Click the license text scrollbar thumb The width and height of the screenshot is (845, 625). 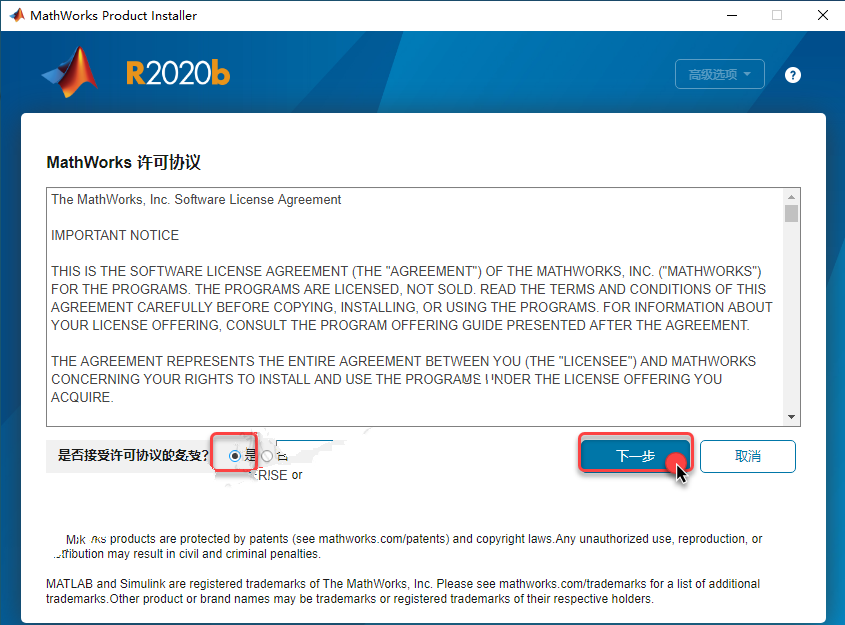pos(791,213)
